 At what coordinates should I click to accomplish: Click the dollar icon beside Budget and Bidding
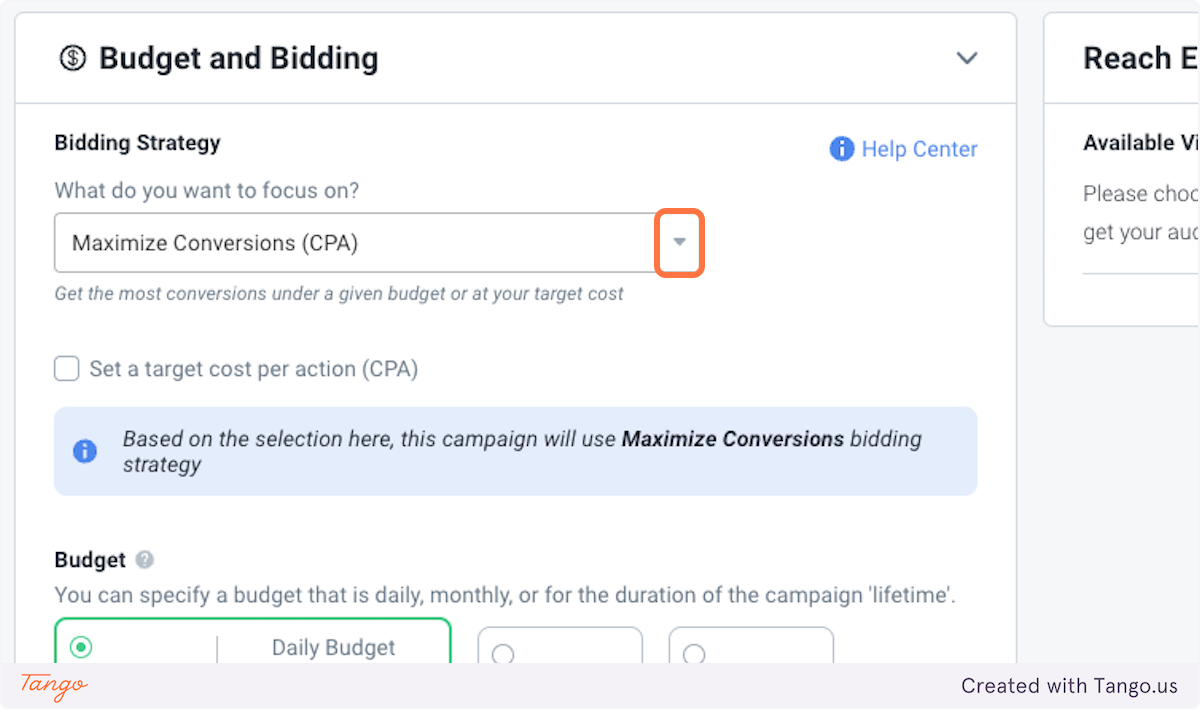[x=73, y=58]
